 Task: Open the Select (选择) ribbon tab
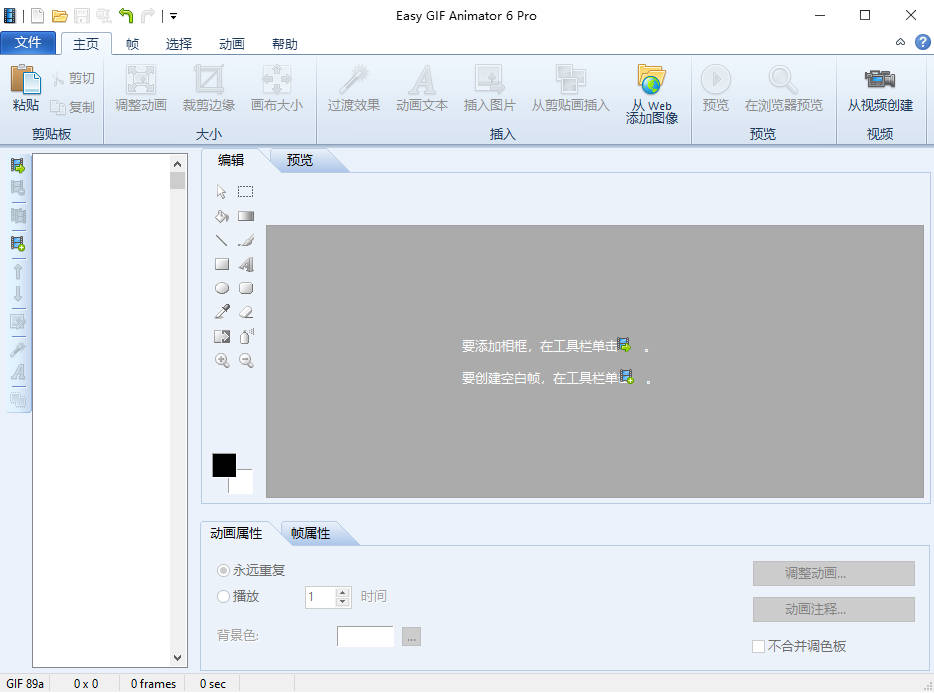pos(179,44)
